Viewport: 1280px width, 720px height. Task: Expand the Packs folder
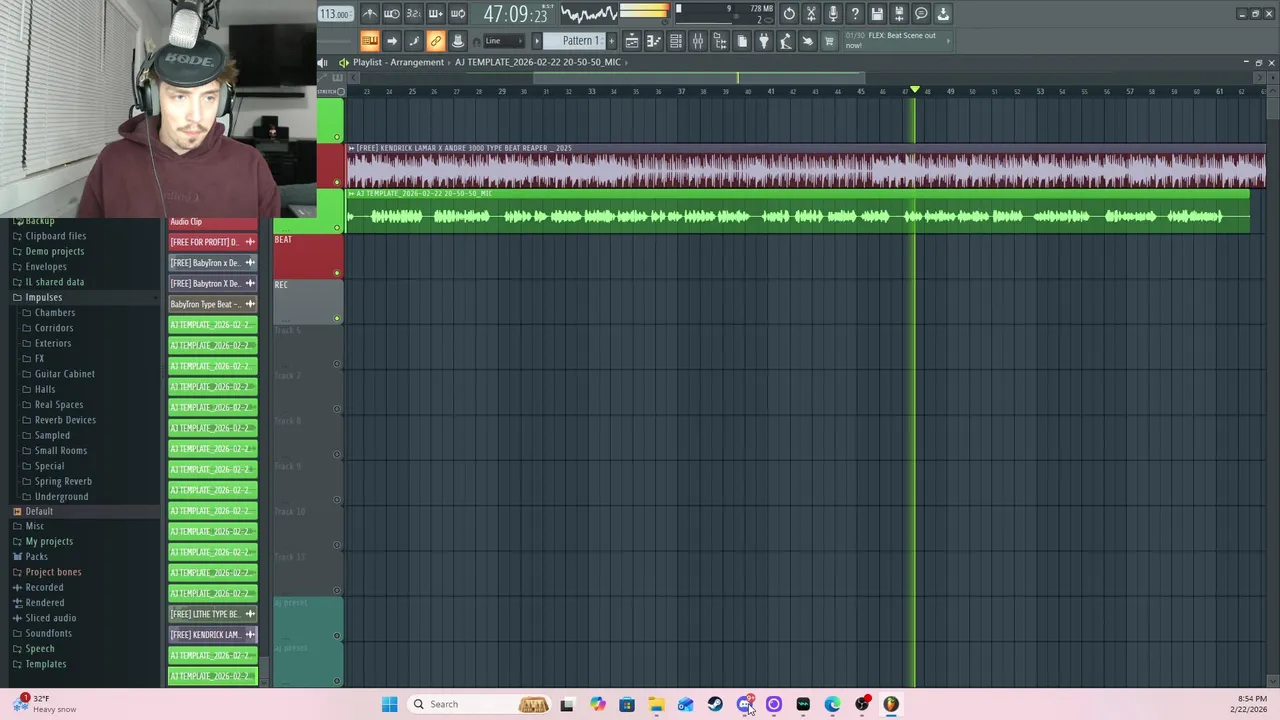point(36,556)
